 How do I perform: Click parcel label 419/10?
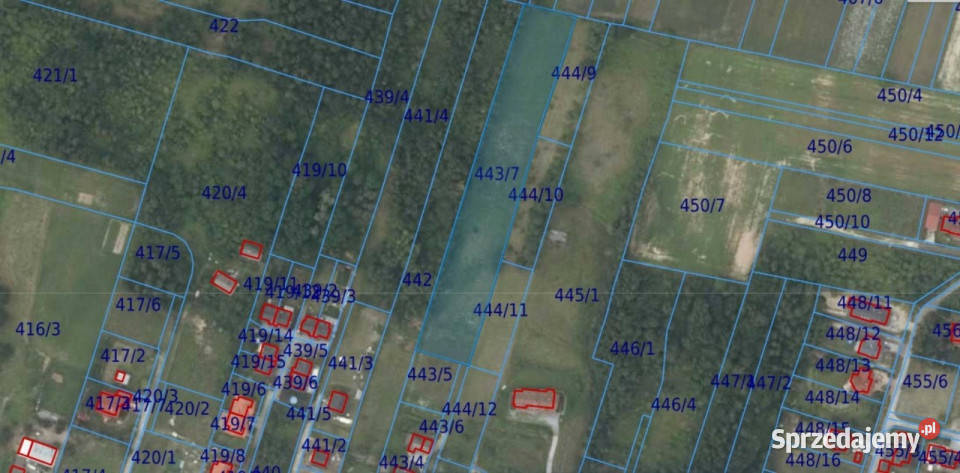coord(319,170)
